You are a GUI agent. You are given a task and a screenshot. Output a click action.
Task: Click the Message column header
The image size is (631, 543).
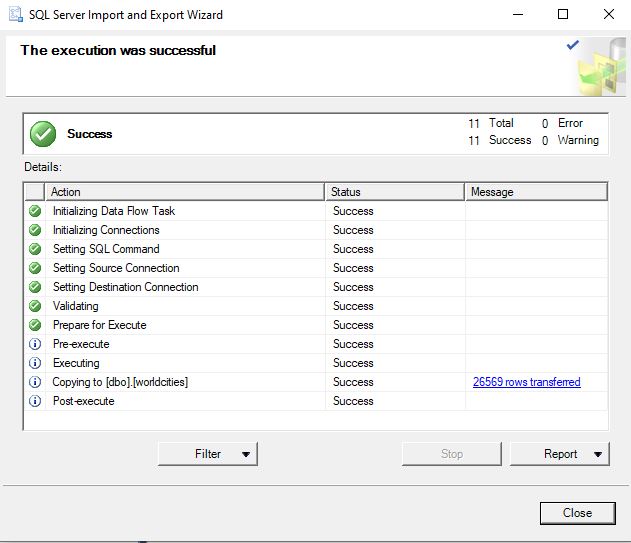536,191
